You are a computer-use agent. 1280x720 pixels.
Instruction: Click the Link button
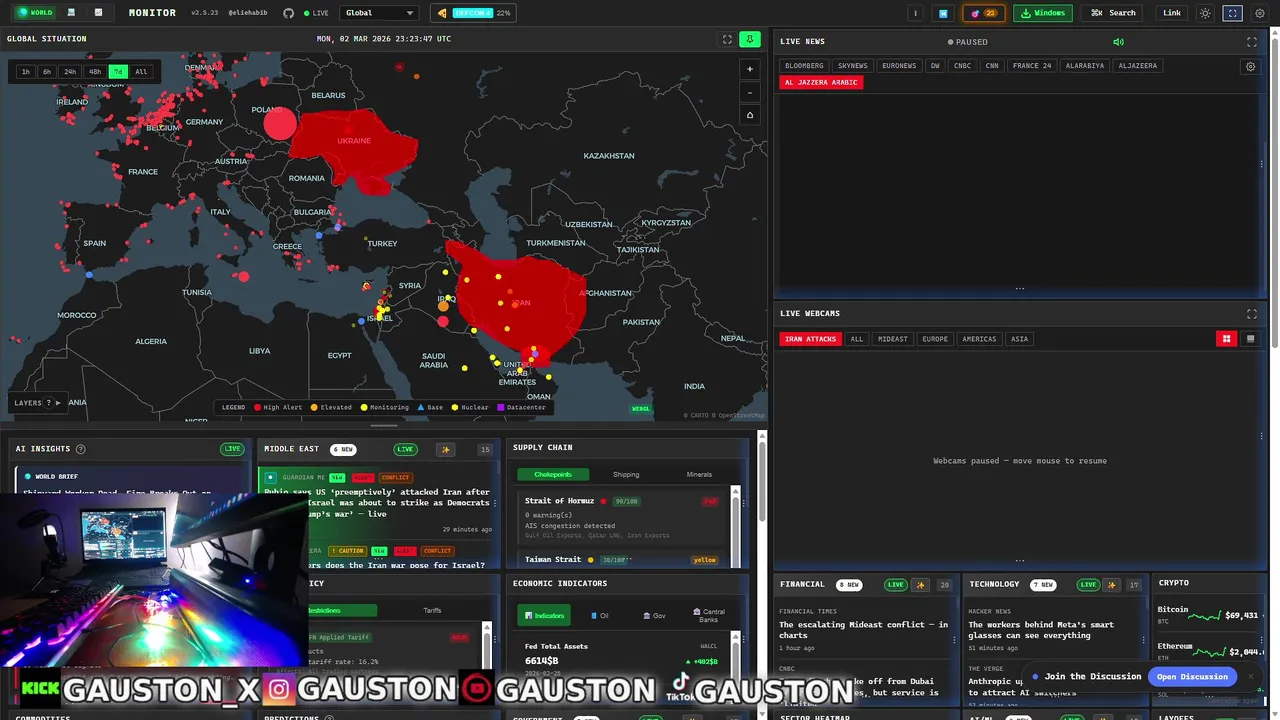click(x=1172, y=13)
